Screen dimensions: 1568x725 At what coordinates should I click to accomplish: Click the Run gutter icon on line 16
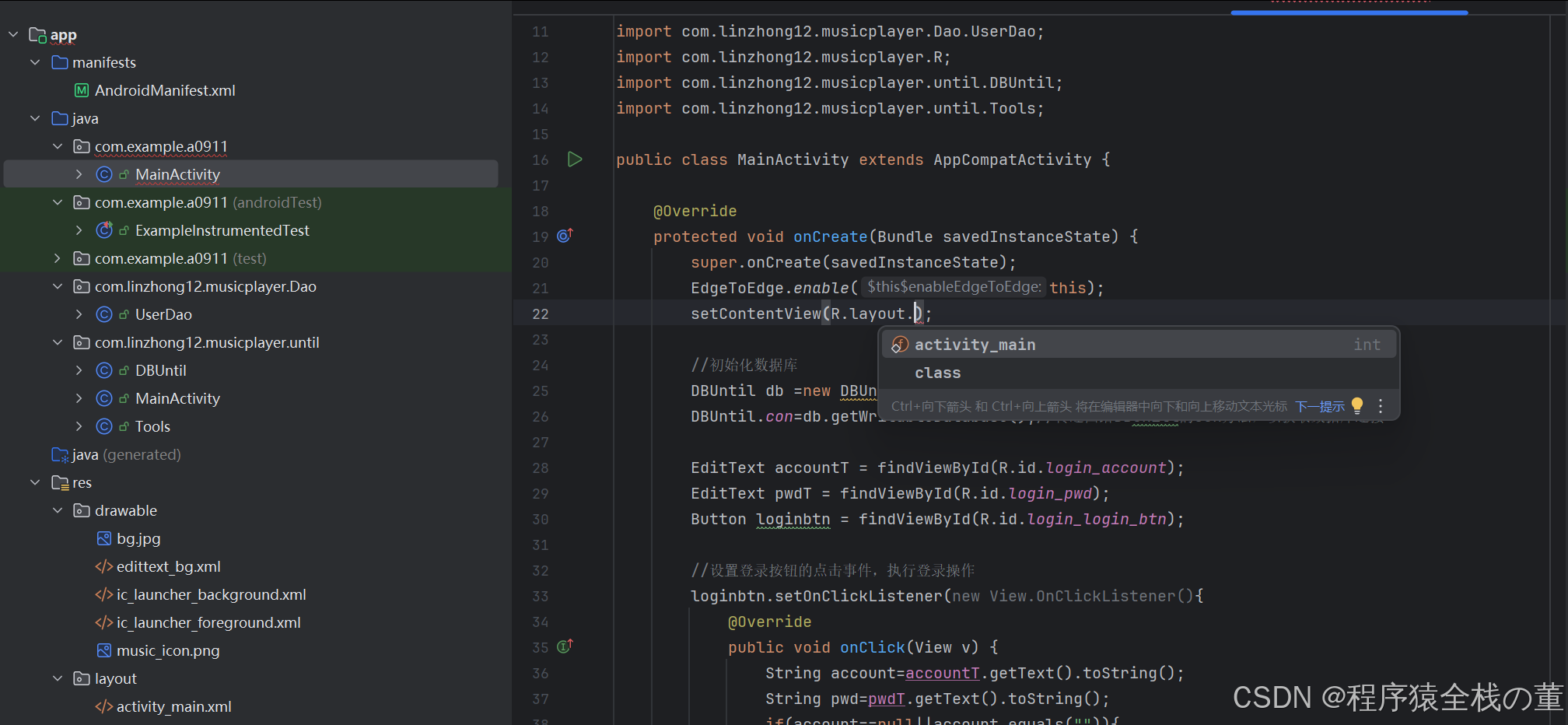click(576, 159)
